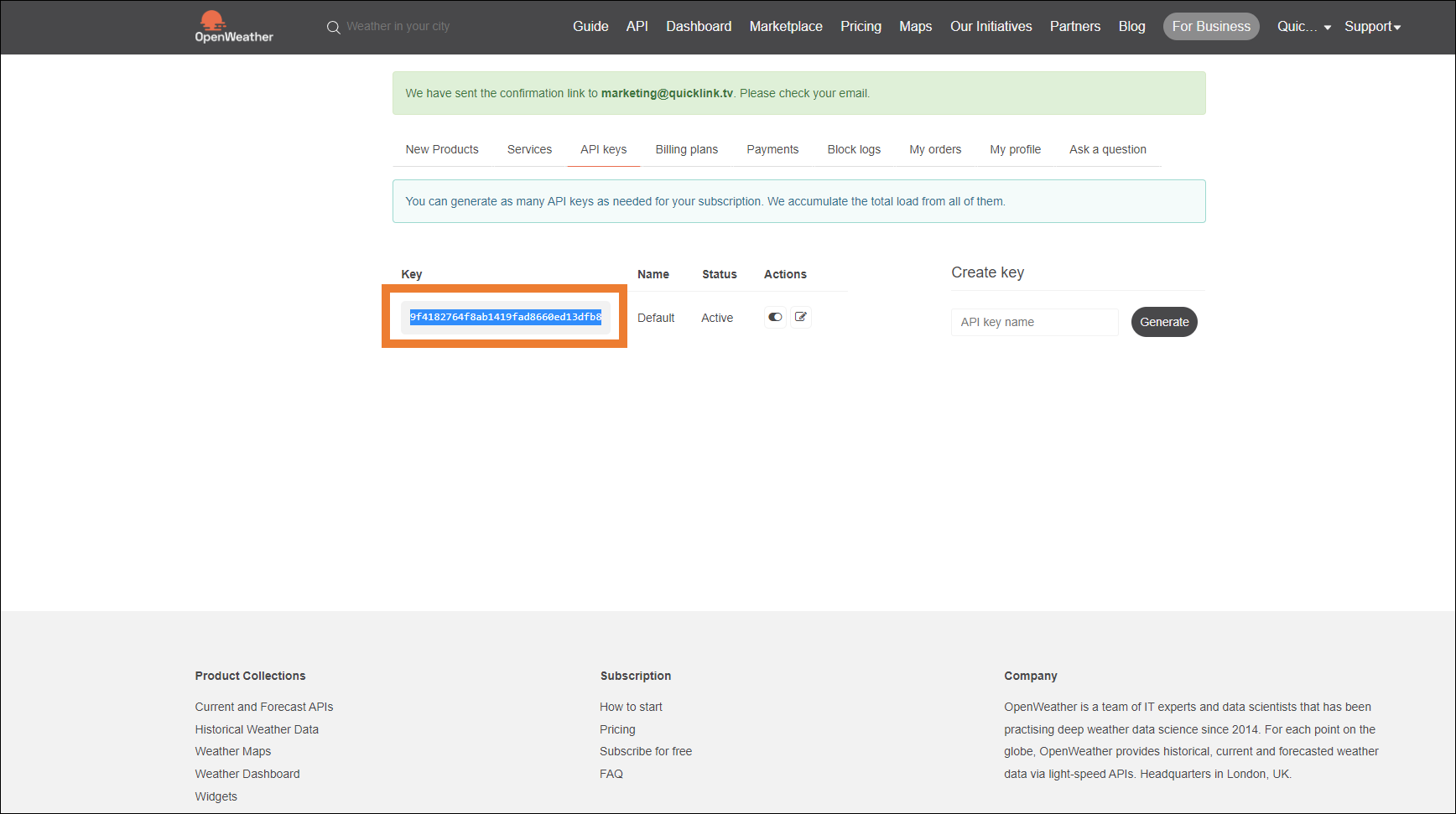1456x814 pixels.
Task: Click the OpenWeather logo
Action: click(233, 27)
